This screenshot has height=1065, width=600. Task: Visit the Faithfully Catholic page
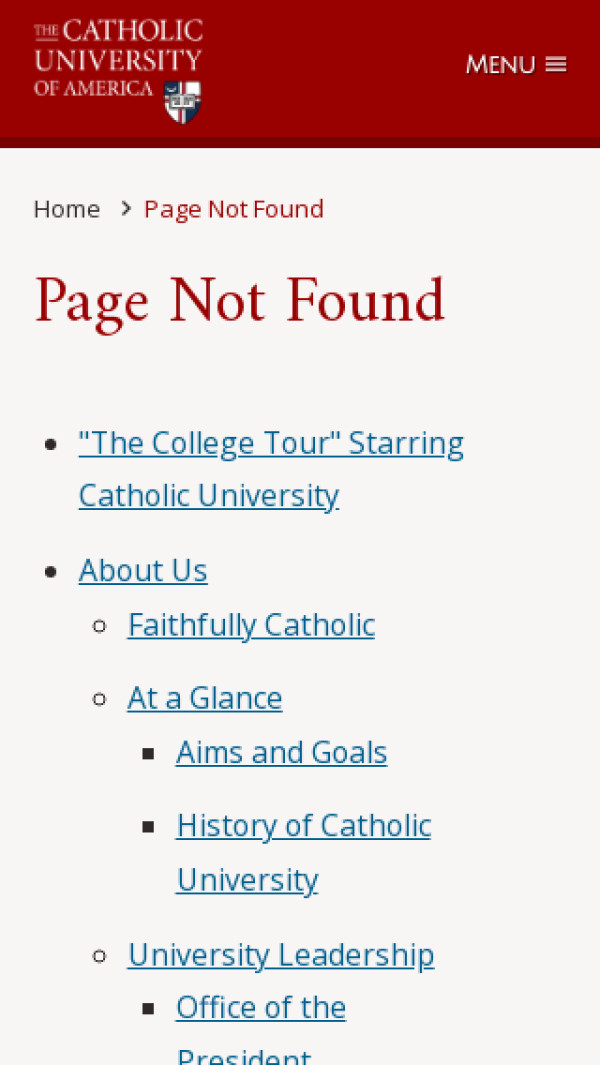pos(251,625)
